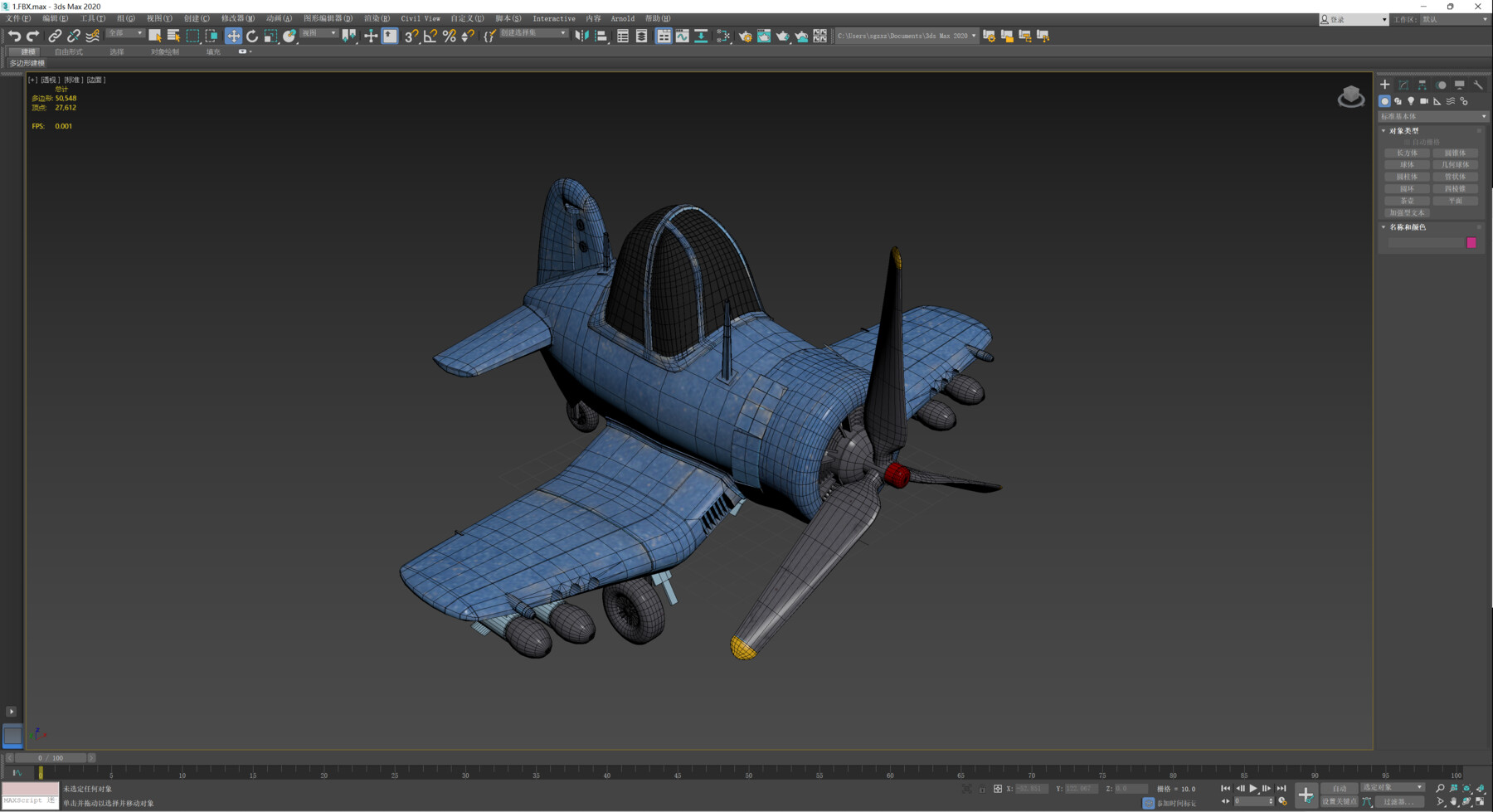The width and height of the screenshot is (1493, 812).
Task: Choose Bind to Space Warp icon
Action: (x=93, y=36)
